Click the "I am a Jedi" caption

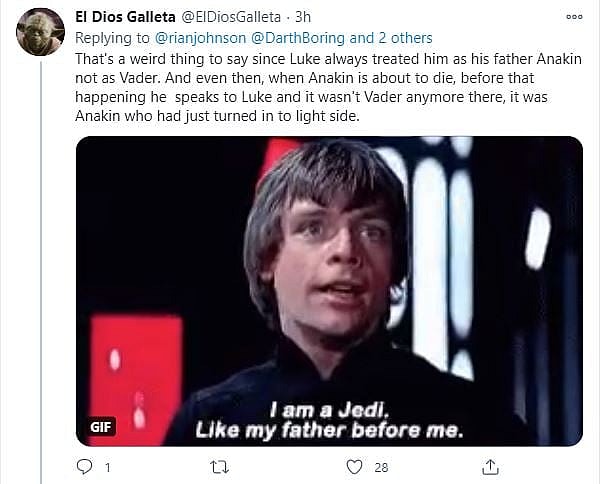click(329, 420)
